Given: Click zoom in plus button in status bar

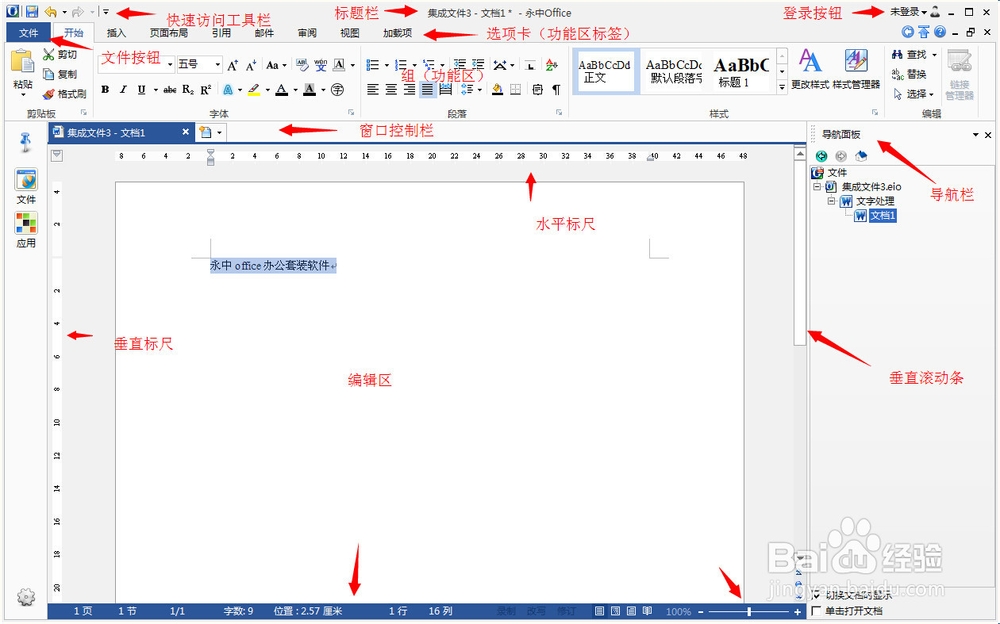Looking at the screenshot, I should (x=797, y=611).
